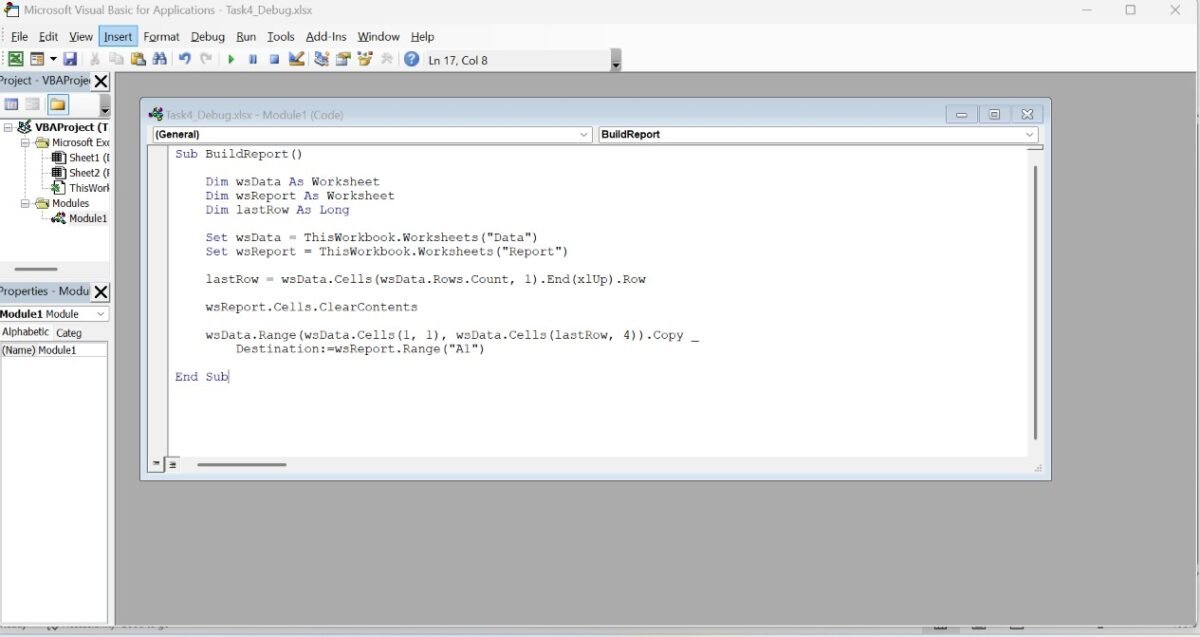Click the Break (pause) toolbar icon
This screenshot has height=637, width=1200.
click(253, 60)
